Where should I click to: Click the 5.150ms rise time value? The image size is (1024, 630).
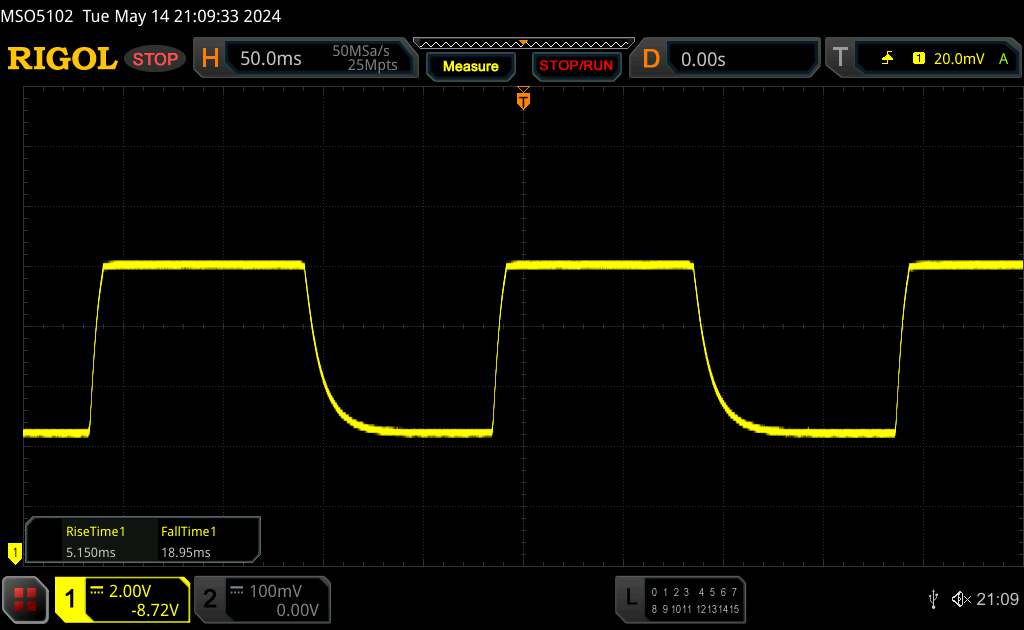pyautogui.click(x=91, y=552)
